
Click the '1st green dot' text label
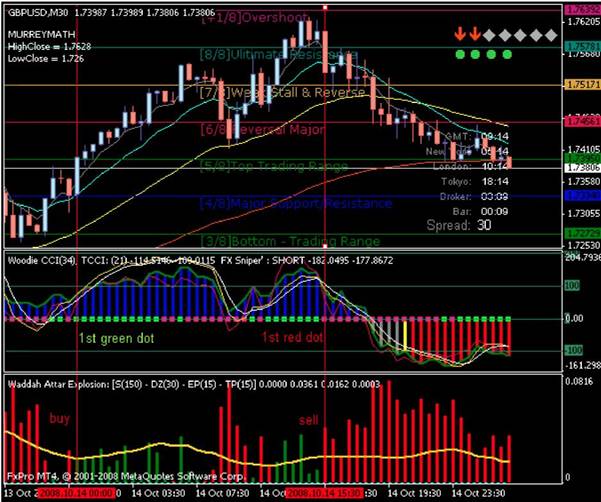(x=116, y=338)
